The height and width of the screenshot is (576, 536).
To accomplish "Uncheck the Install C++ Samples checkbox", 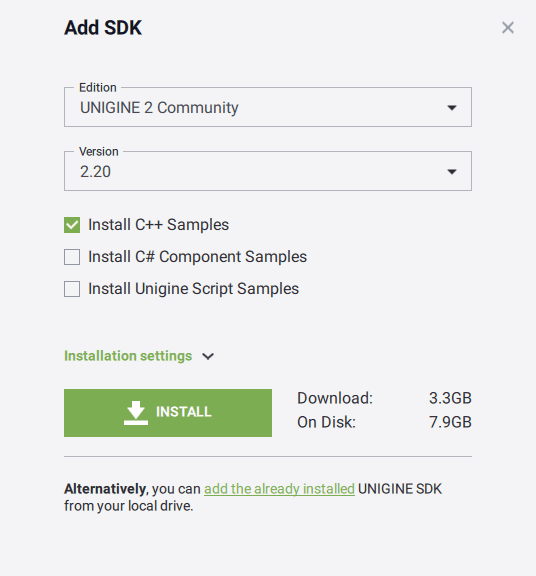I will click(72, 225).
